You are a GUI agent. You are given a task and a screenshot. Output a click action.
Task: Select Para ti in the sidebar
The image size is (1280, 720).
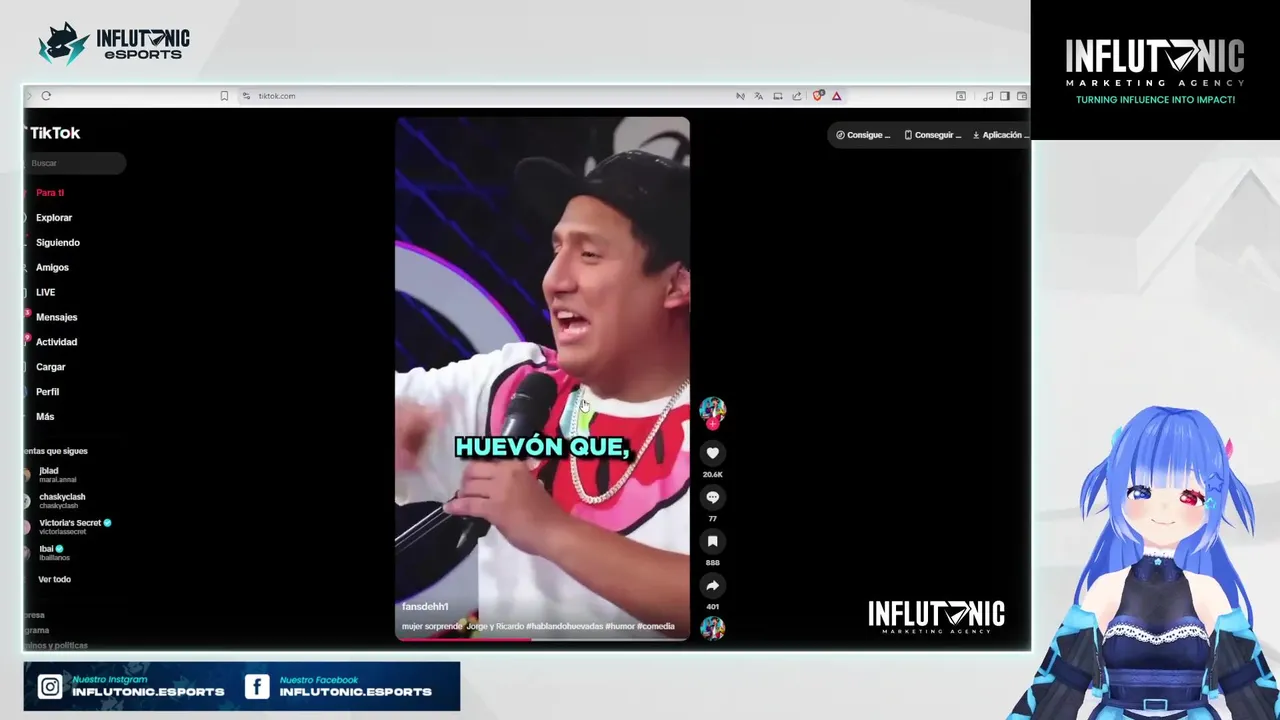tap(50, 193)
